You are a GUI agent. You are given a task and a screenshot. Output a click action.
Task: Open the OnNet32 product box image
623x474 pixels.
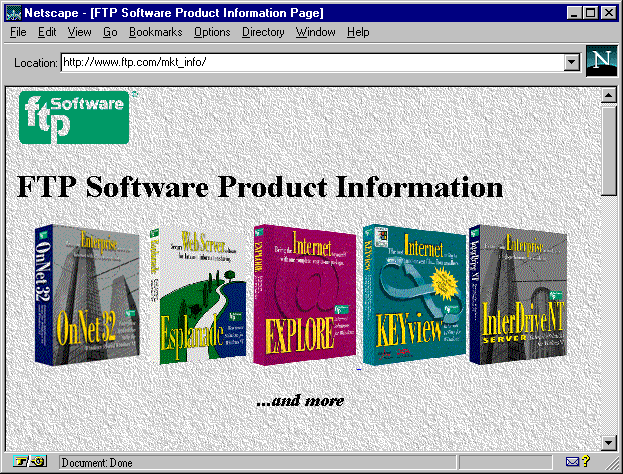(x=87, y=294)
